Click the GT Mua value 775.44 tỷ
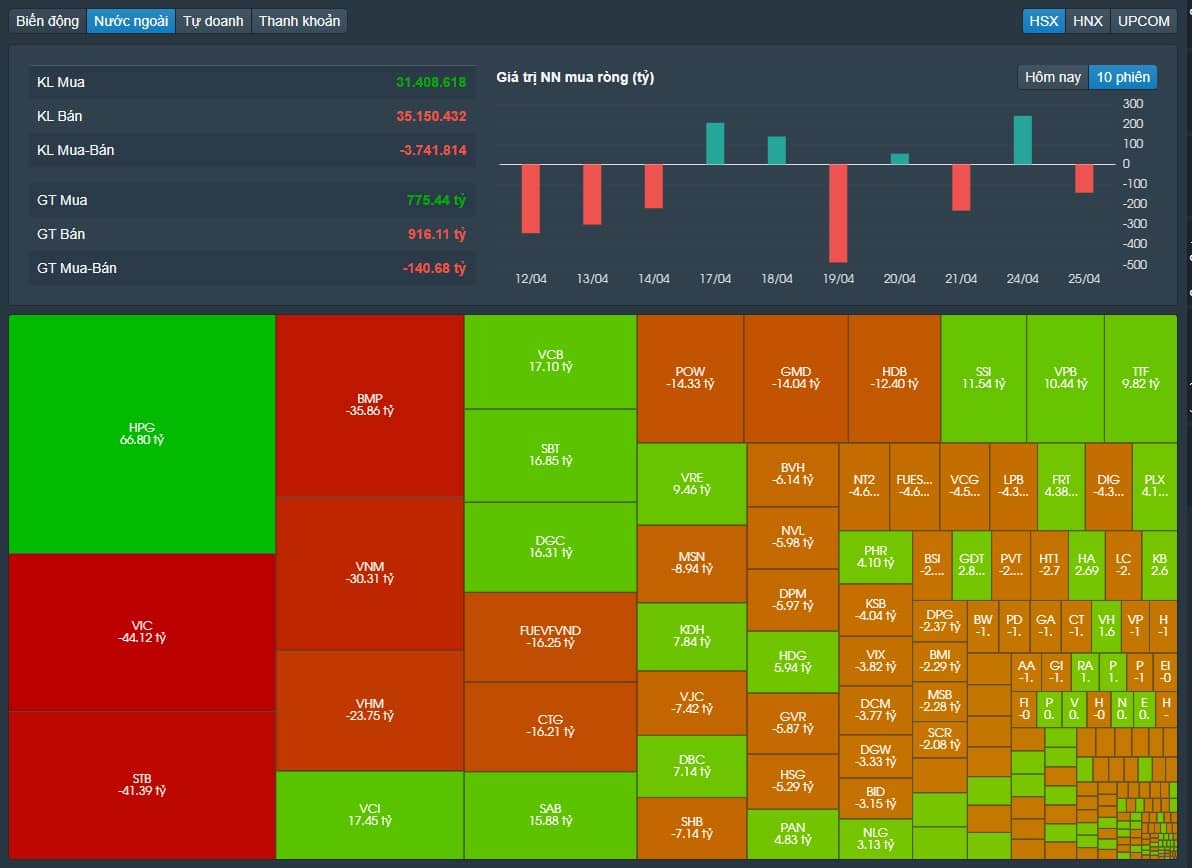 [436, 201]
